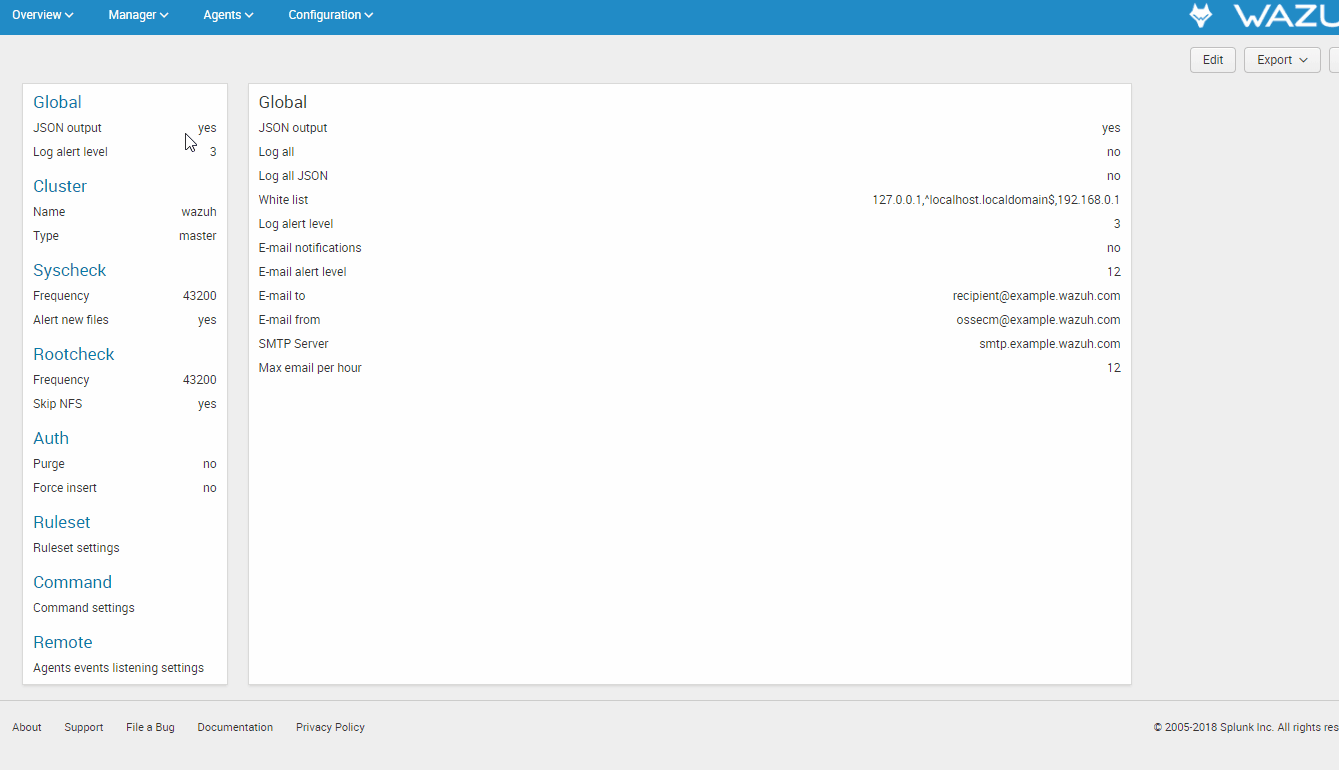Open the Support footer link
Screen dimensions: 1339x770
(84, 727)
